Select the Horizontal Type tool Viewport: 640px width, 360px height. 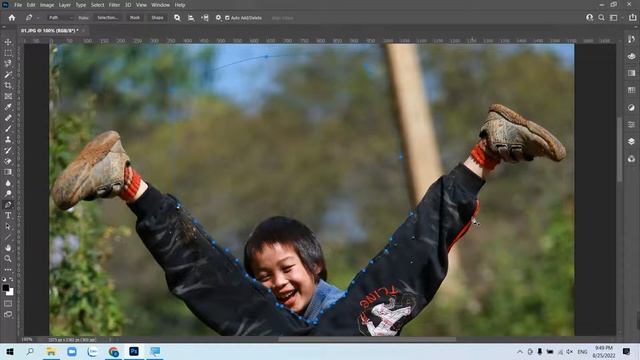pyautogui.click(x=8, y=215)
